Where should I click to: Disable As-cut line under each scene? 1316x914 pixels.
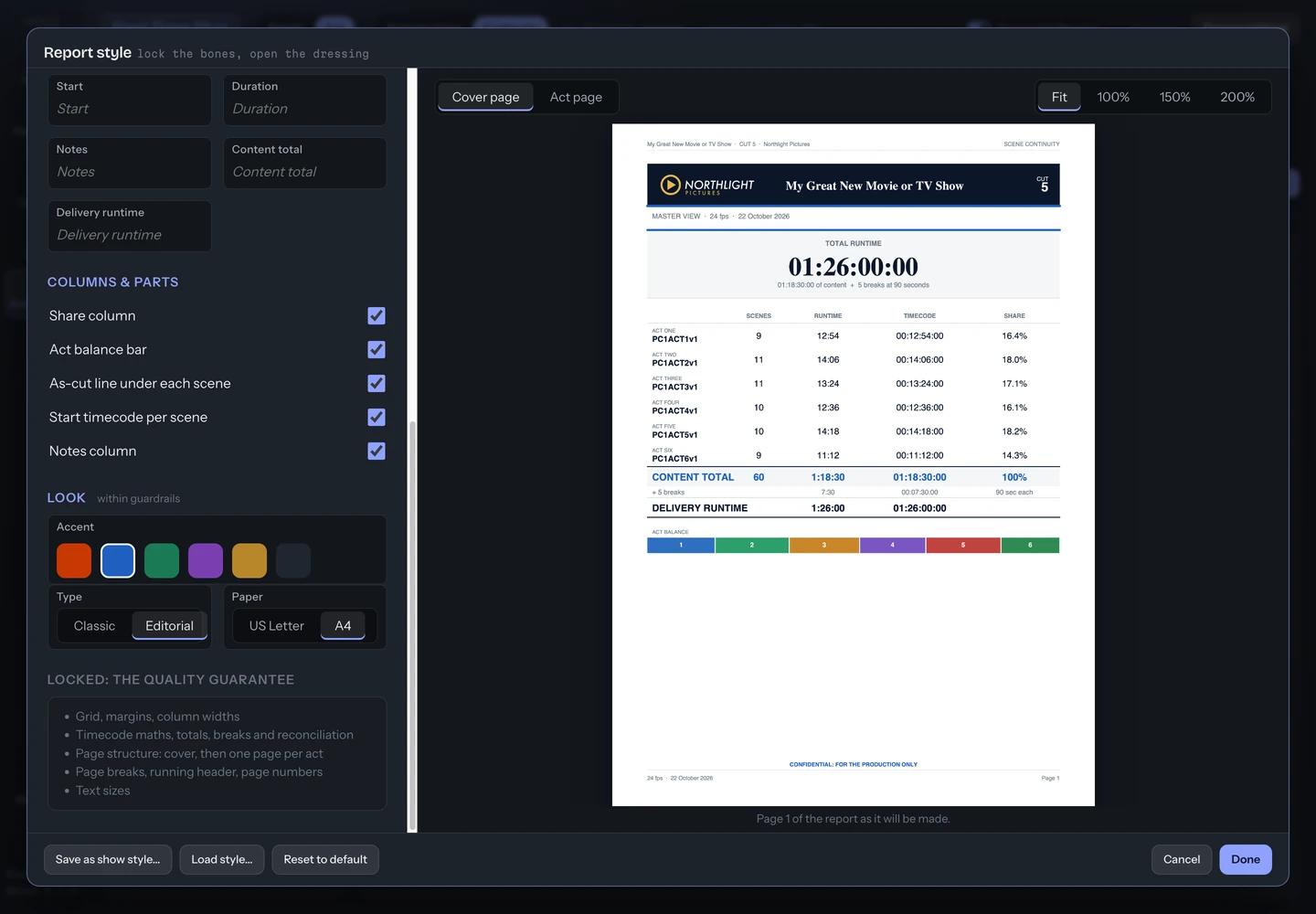[377, 383]
